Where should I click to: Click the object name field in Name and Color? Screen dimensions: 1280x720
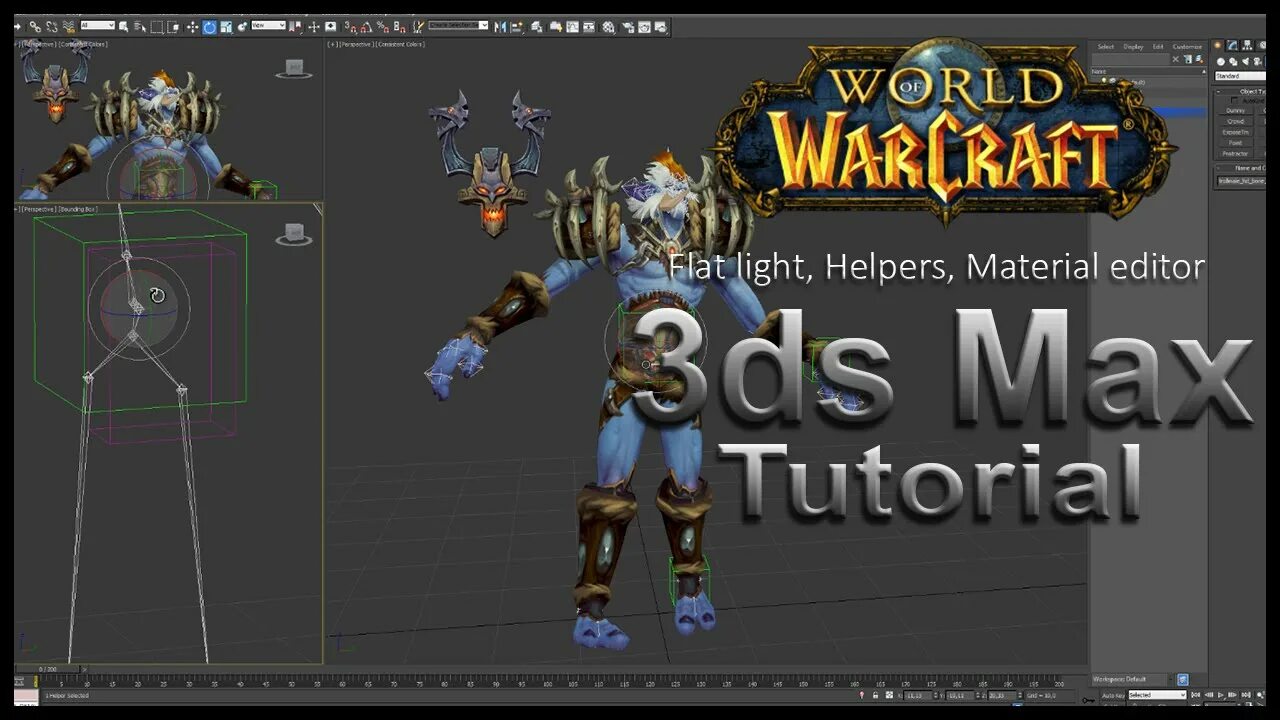[1241, 181]
